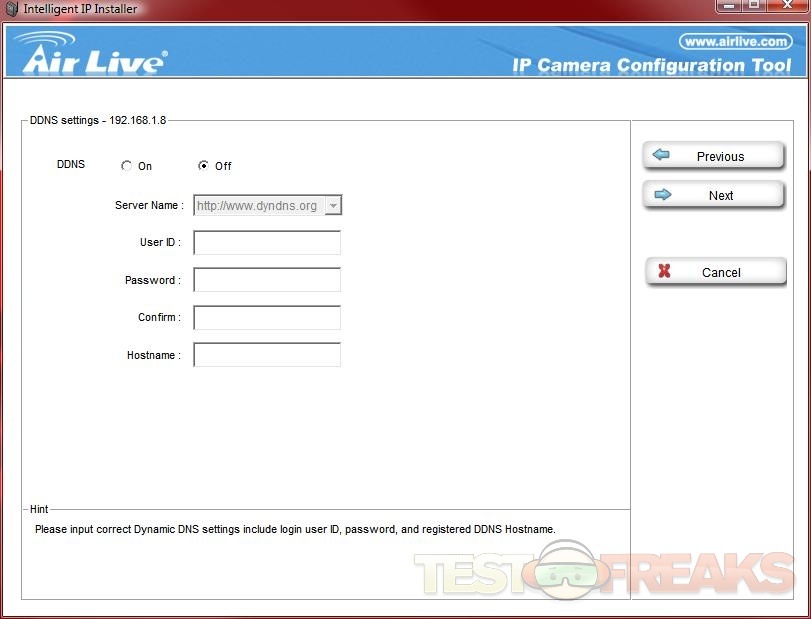Expand the Server Name dropdown arrow

click(333, 206)
